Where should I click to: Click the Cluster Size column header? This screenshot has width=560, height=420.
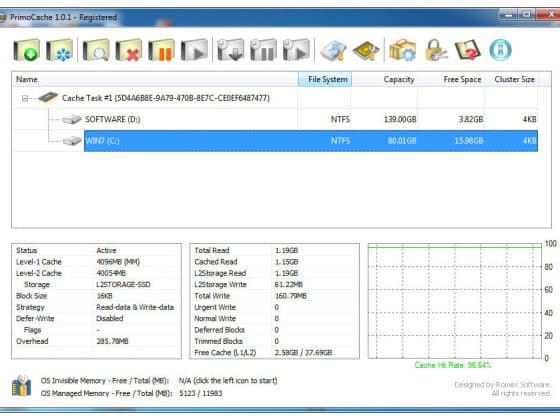pyautogui.click(x=511, y=79)
